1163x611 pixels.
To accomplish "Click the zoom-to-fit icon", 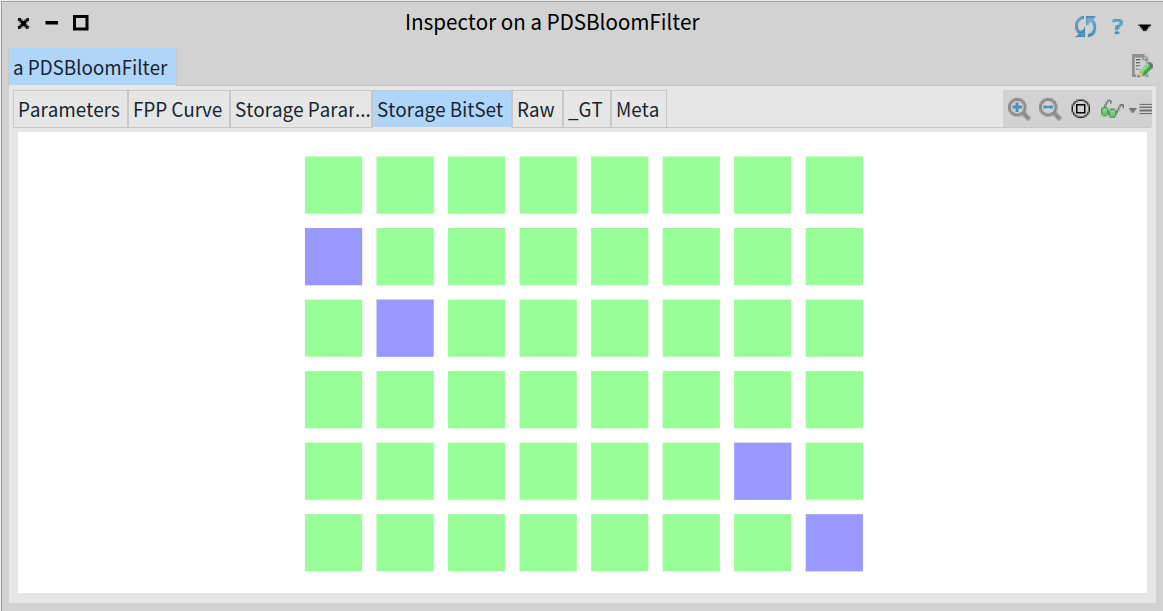I will tap(1081, 110).
